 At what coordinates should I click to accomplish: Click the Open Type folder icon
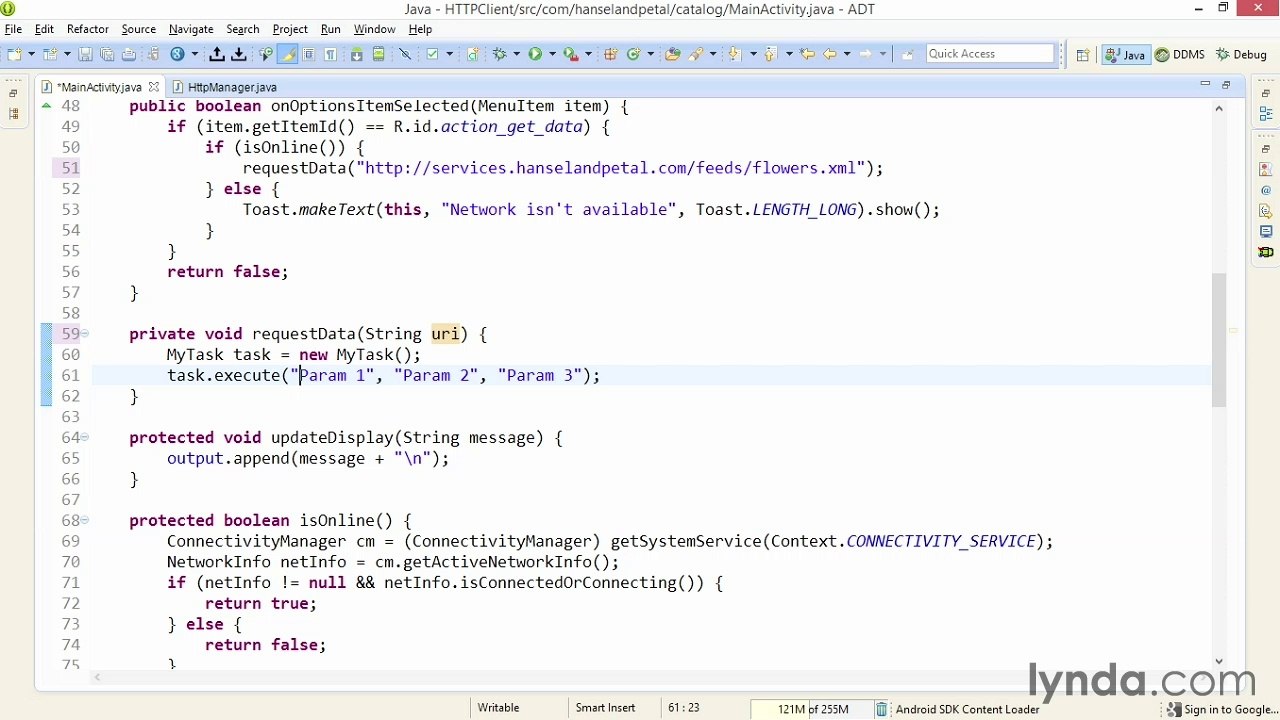(672, 54)
